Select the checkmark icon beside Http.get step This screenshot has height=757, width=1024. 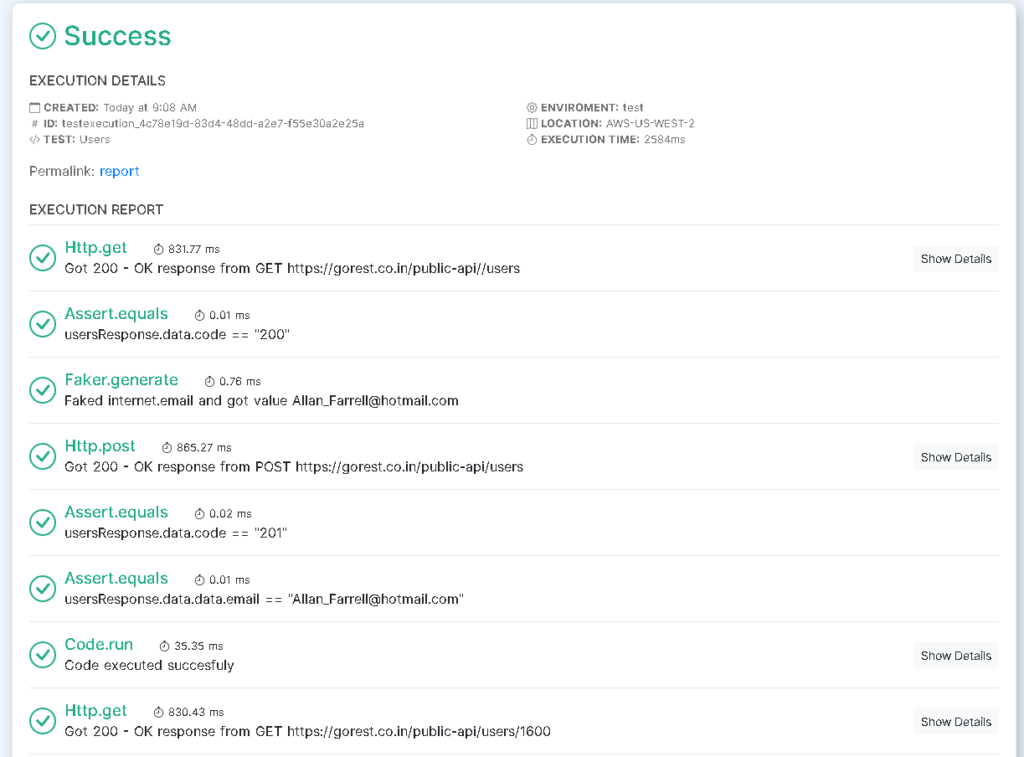pos(42,257)
